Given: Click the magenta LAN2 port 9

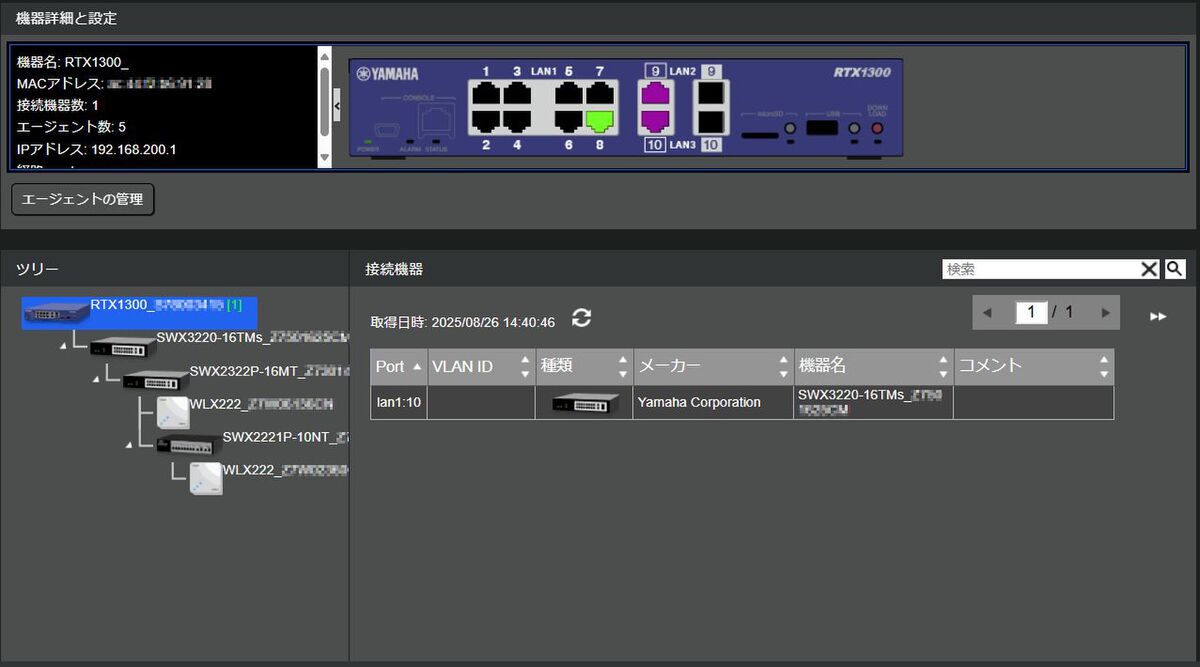Looking at the screenshot, I should [x=654, y=94].
